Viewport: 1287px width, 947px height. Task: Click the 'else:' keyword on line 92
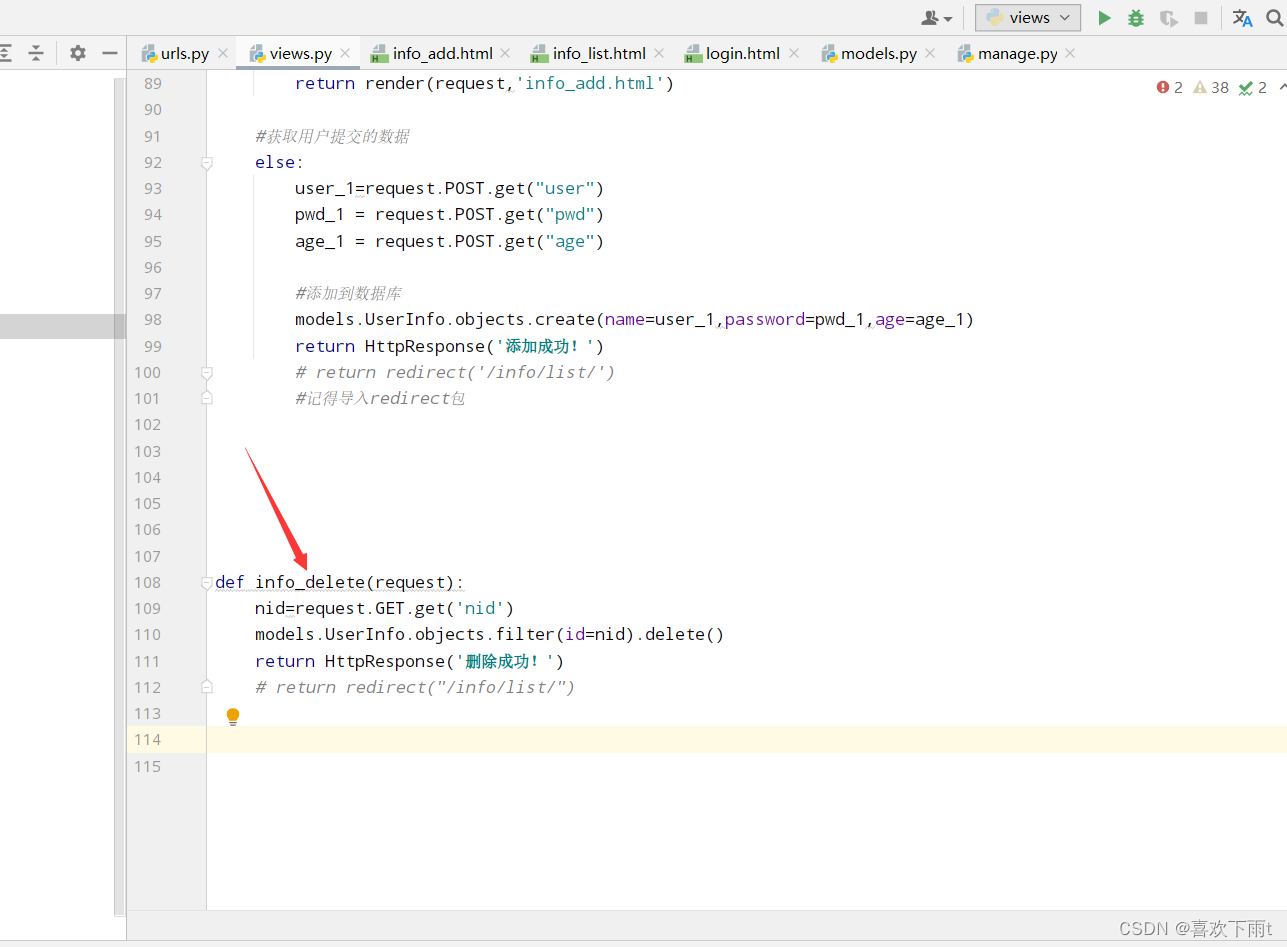tap(279, 162)
